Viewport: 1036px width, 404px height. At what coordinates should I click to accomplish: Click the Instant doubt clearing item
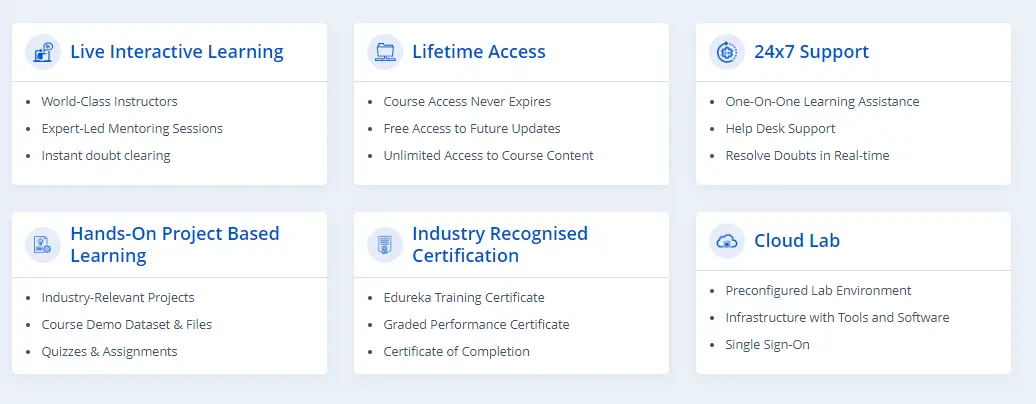(x=106, y=156)
